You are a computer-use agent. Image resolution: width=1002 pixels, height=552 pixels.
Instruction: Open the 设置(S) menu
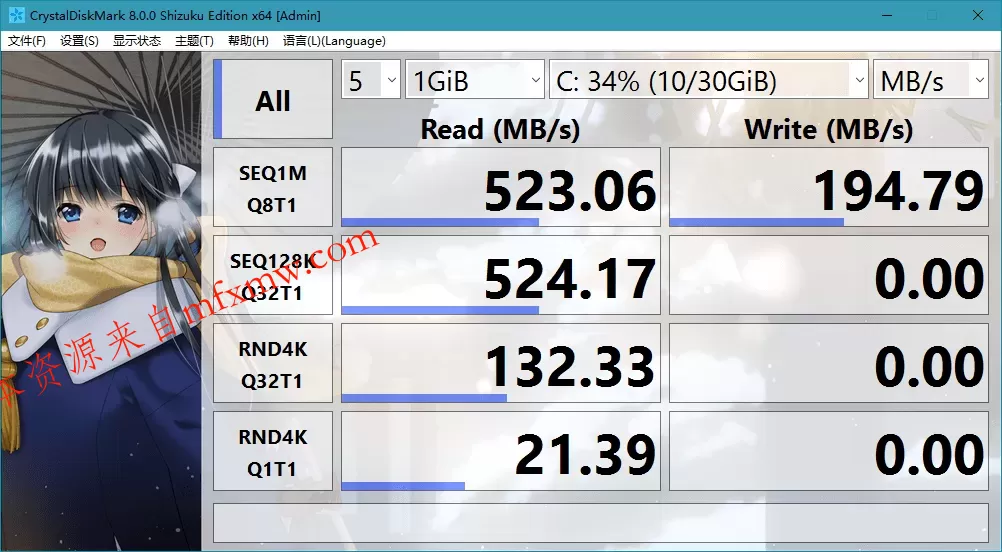(x=79, y=41)
